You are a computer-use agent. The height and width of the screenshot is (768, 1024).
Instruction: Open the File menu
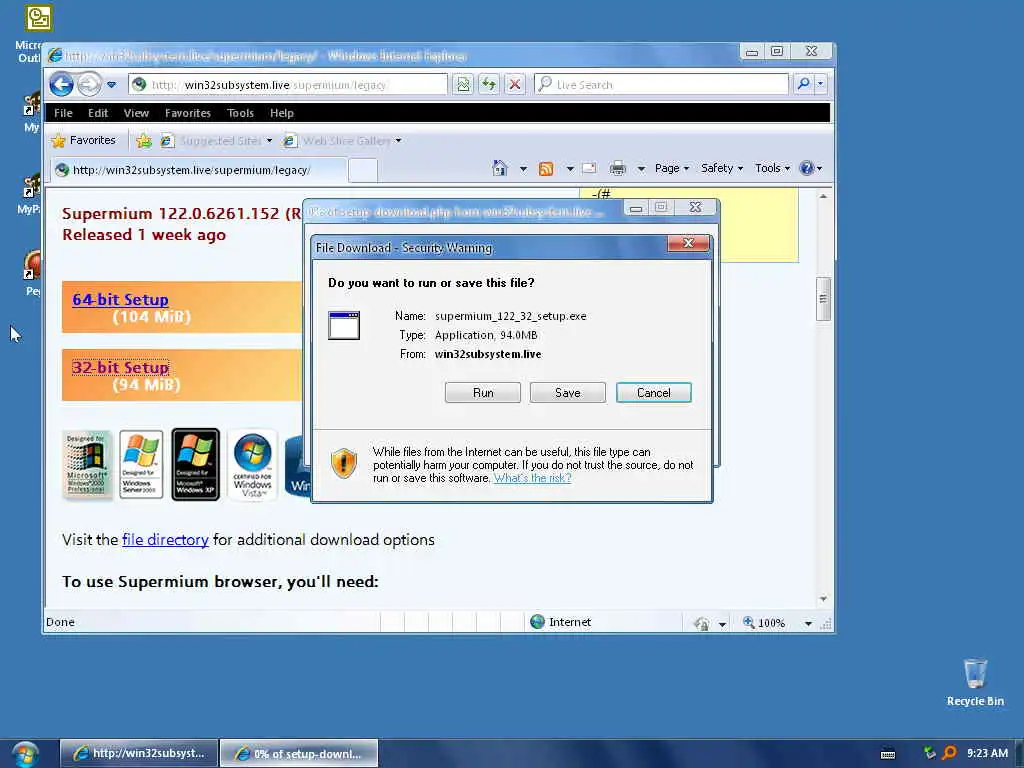click(x=63, y=113)
